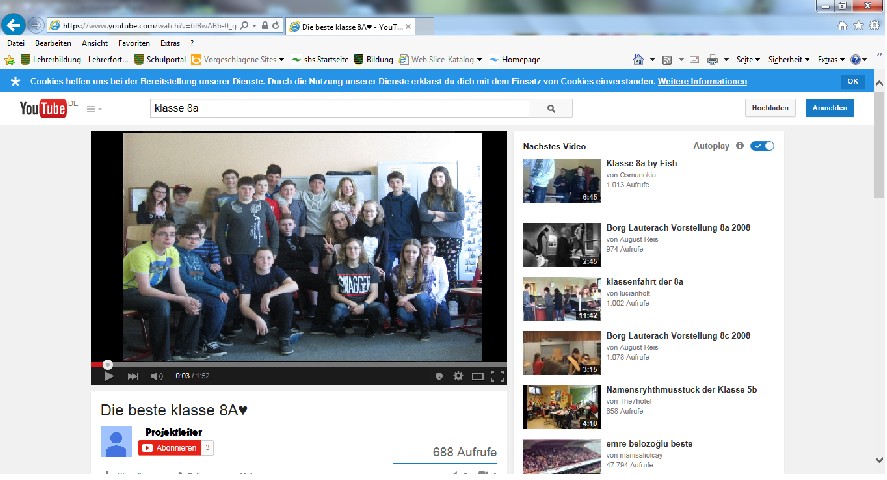The height and width of the screenshot is (480, 887).
Task: Open the Projektleiter channel name link
Action: click(174, 432)
